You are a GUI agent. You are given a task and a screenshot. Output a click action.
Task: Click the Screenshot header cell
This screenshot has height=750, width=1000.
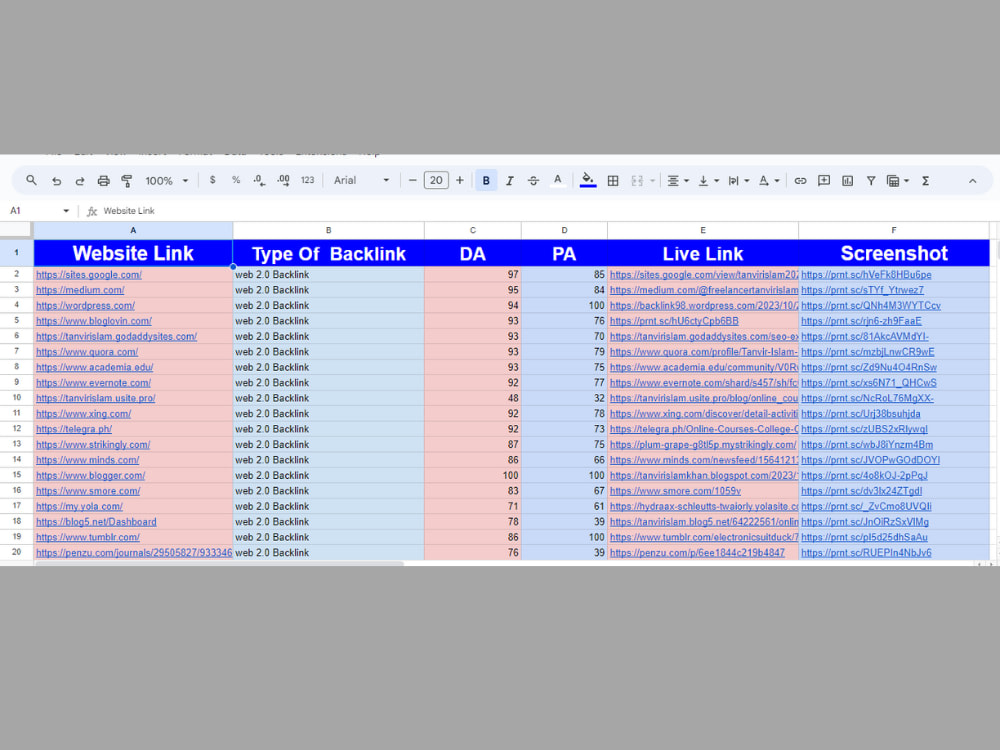point(893,253)
